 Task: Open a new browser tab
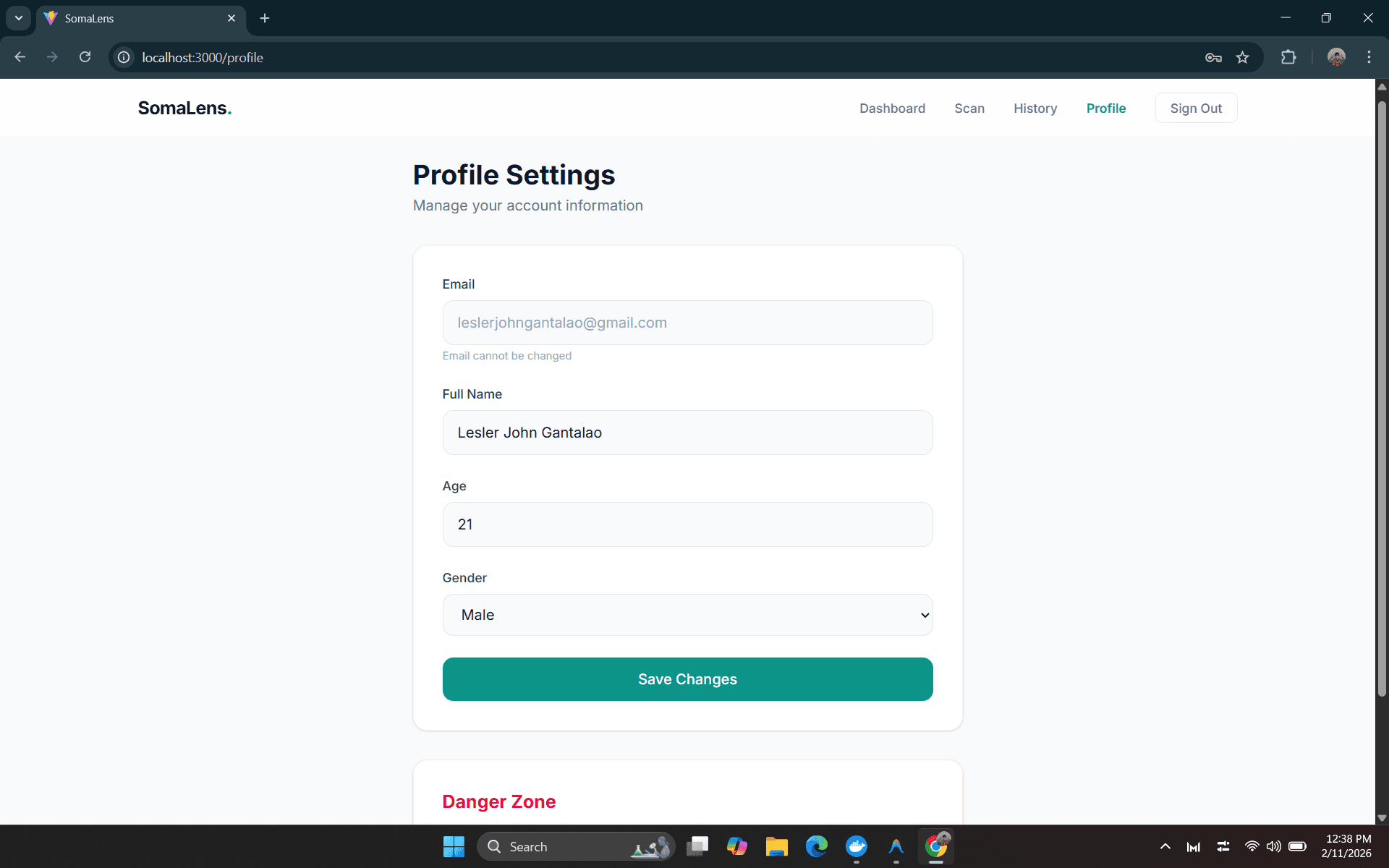click(x=265, y=18)
